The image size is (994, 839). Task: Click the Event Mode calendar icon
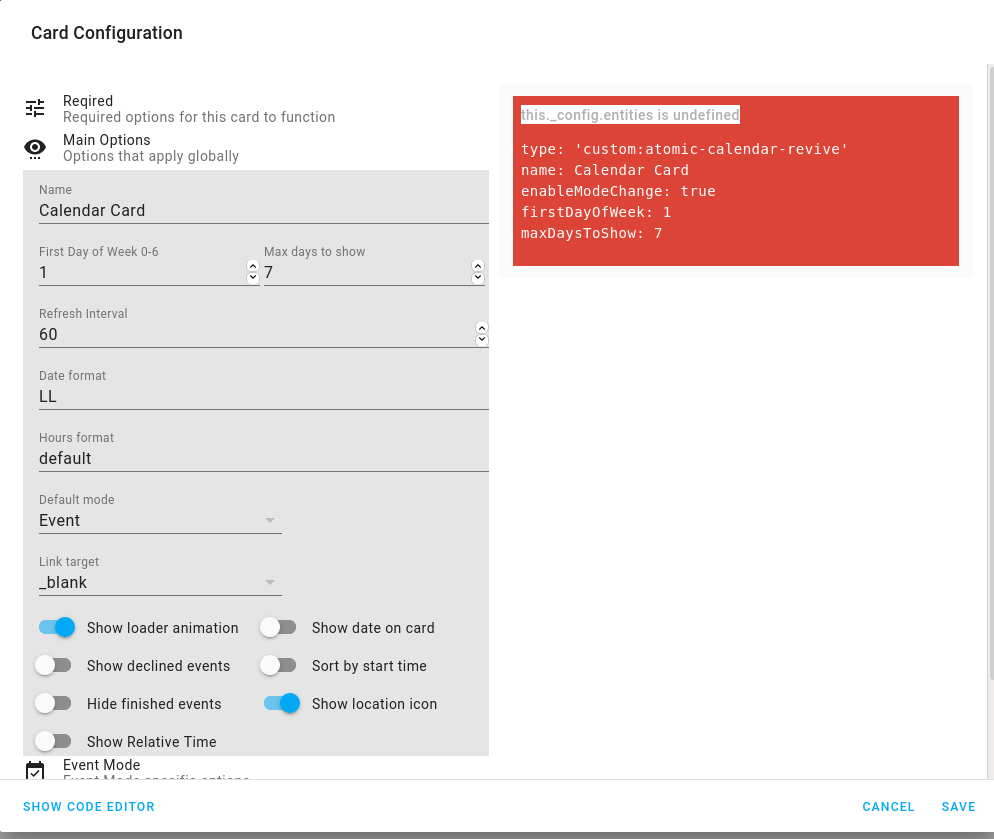point(35,771)
